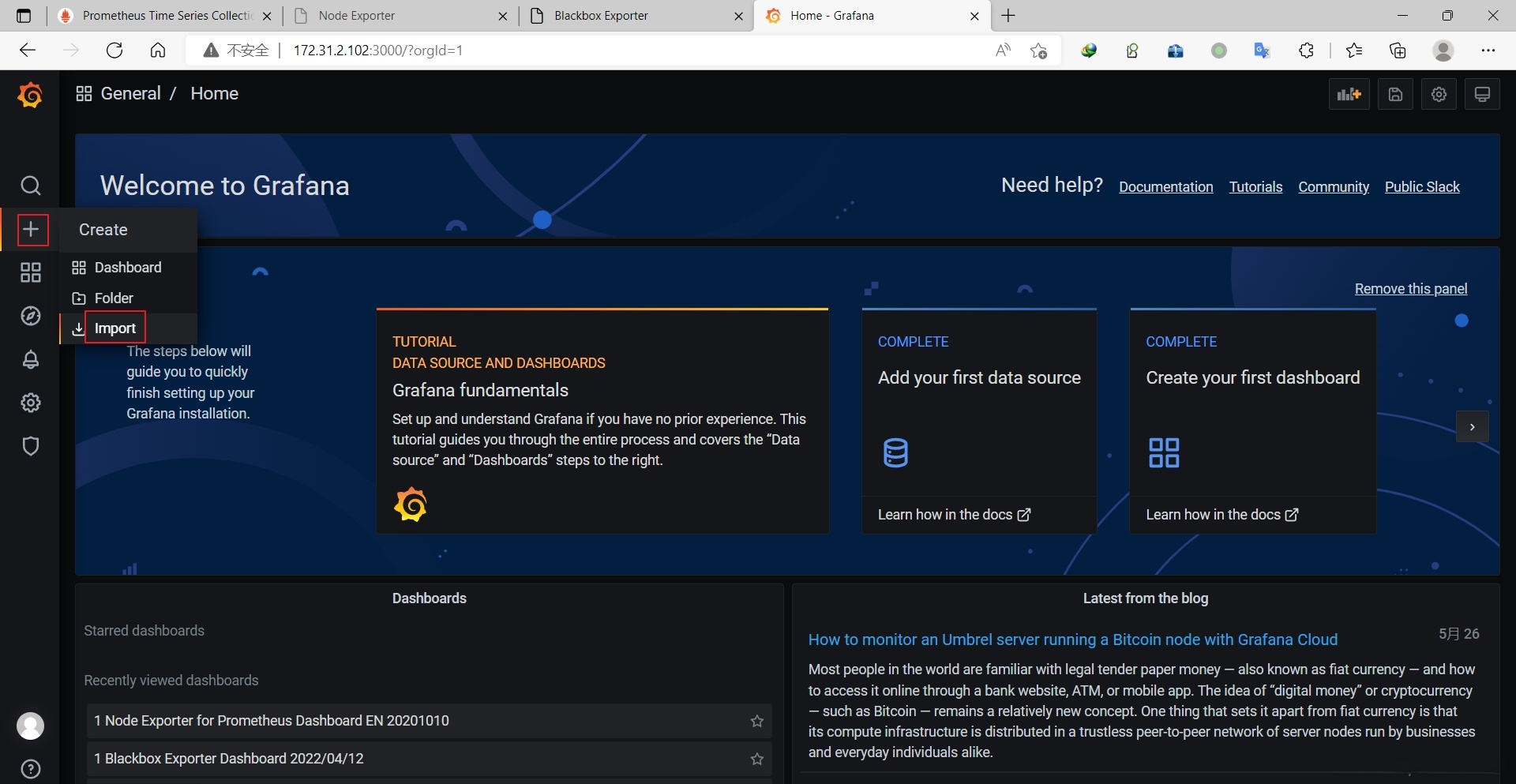
Task: Open the browser Collections icon
Action: [1398, 51]
